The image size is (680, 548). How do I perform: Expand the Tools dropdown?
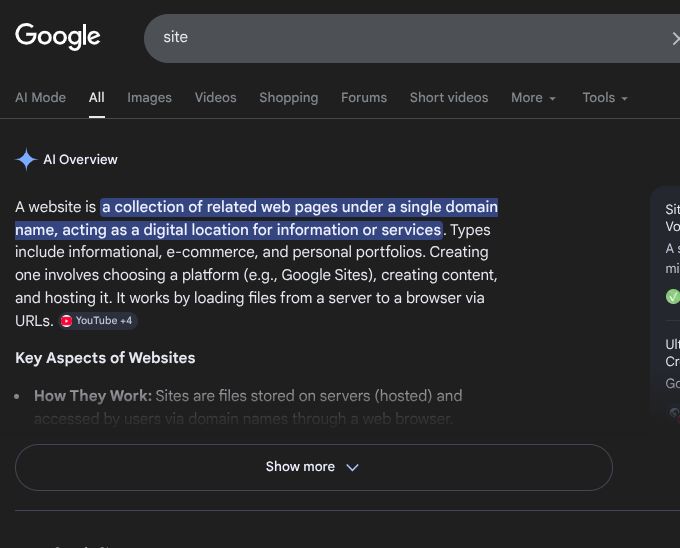pyautogui.click(x=605, y=98)
